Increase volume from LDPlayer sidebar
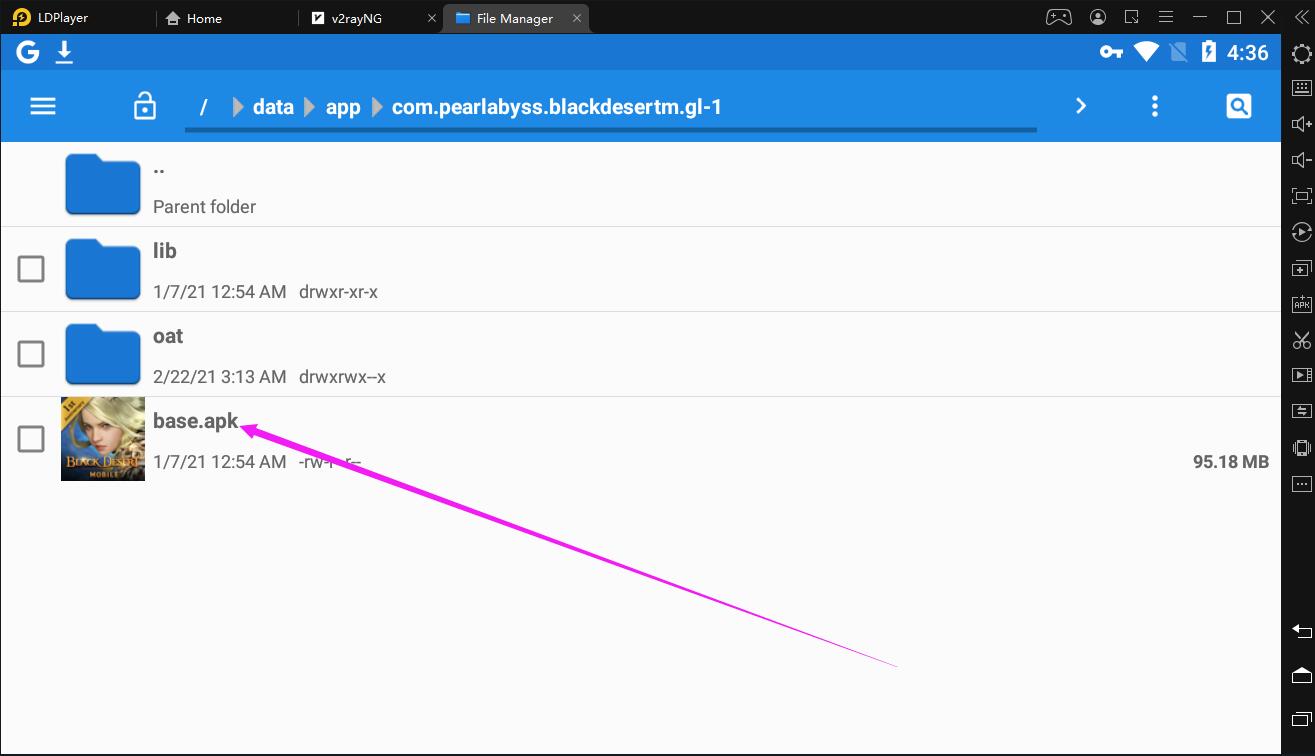The image size is (1315, 756). 1301,124
